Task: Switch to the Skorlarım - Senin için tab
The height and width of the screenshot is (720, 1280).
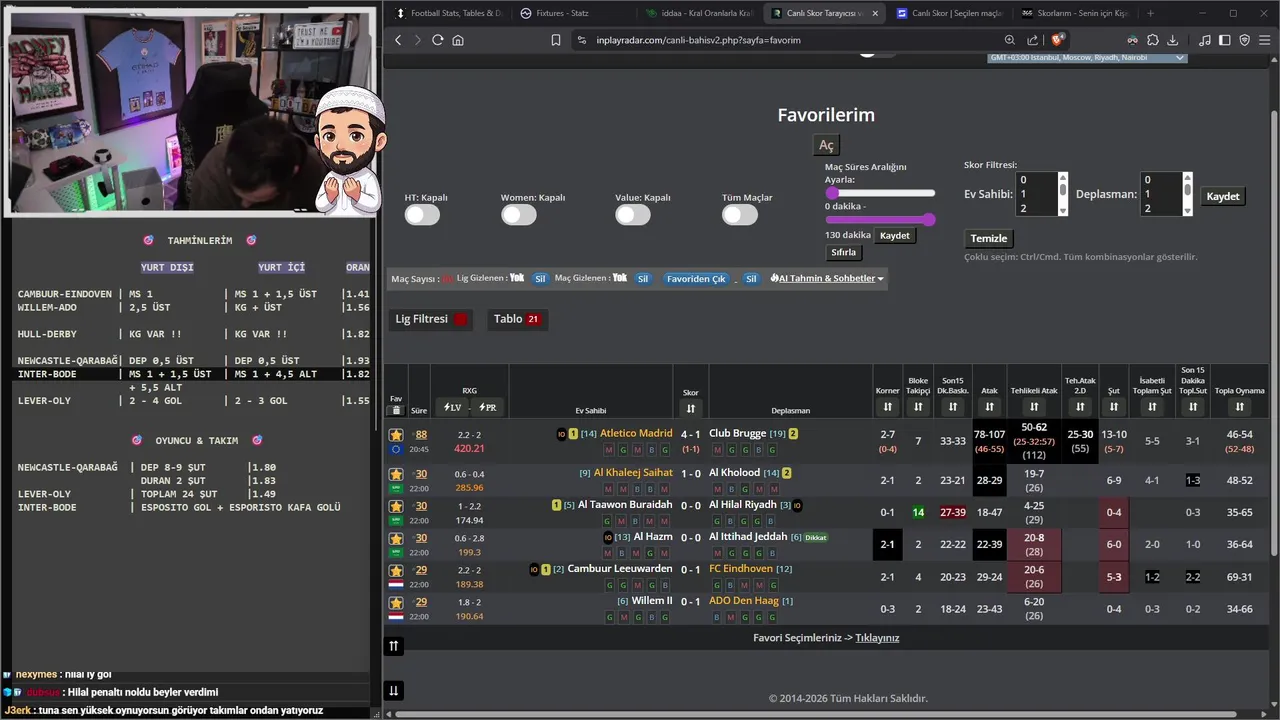Action: (x=1075, y=13)
